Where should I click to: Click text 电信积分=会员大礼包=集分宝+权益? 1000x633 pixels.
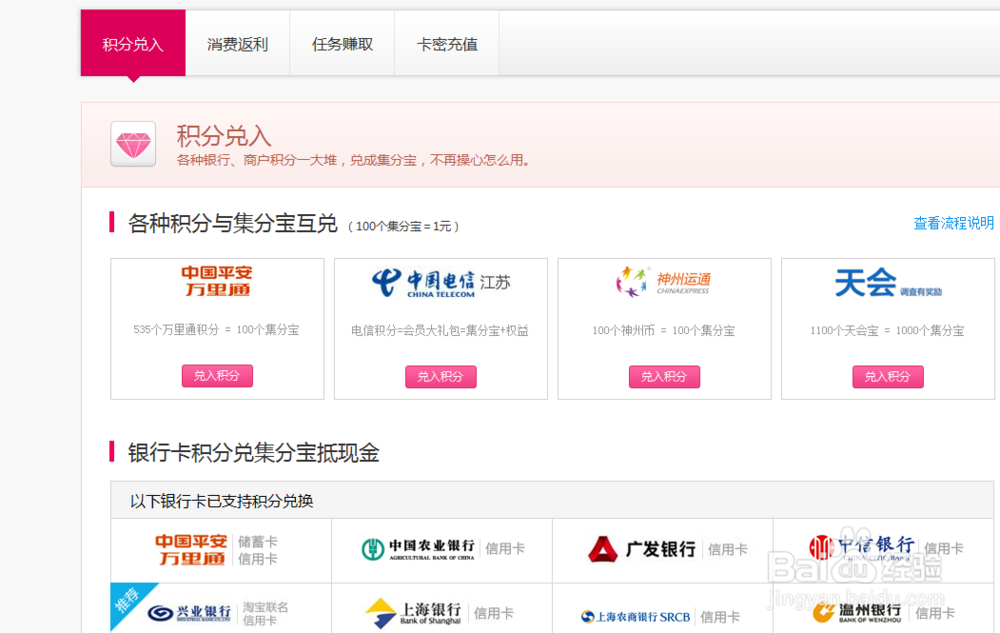coord(440,330)
